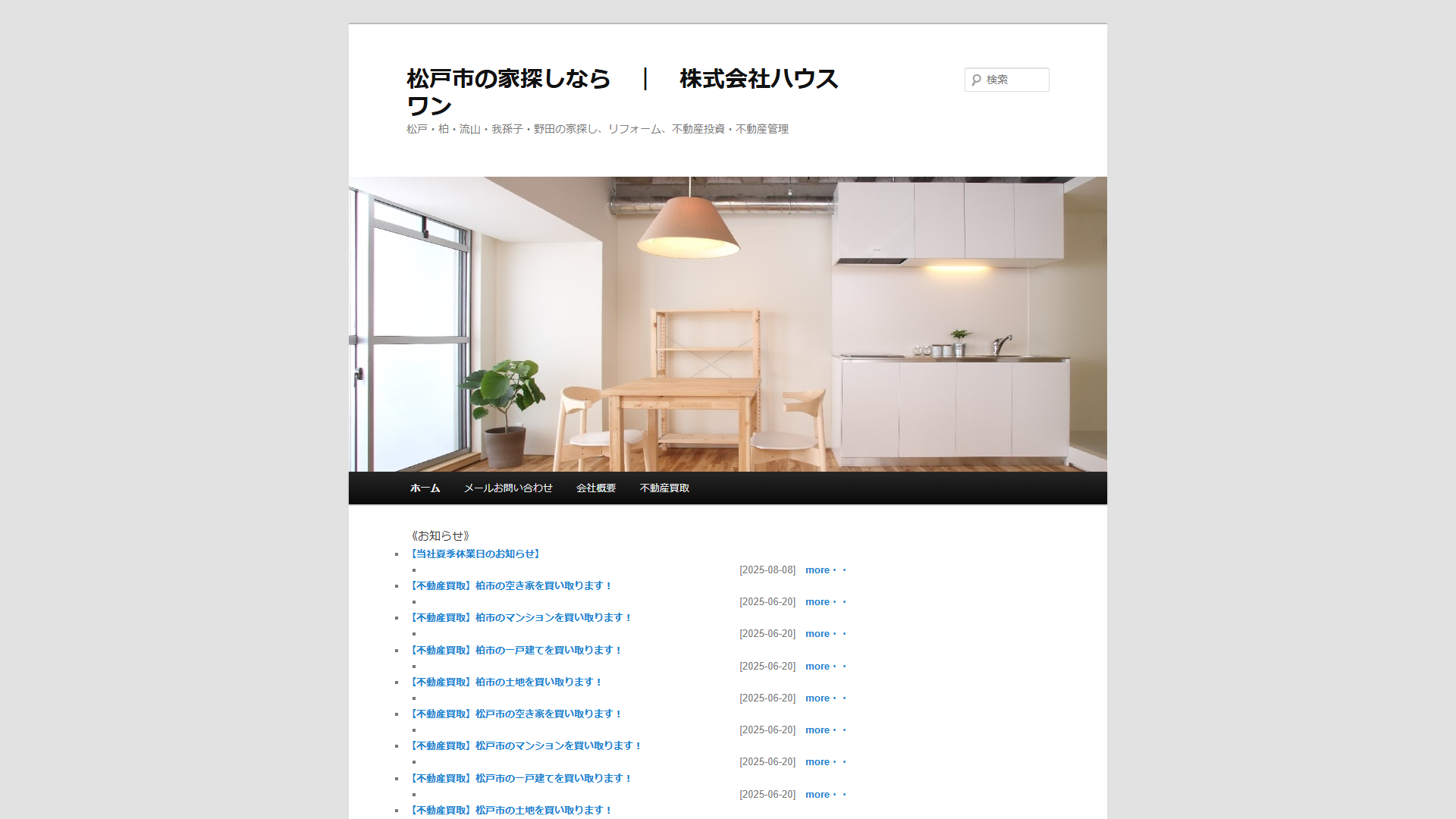Image resolution: width=1456 pixels, height=819 pixels.
Task: Open 松戸市の空き家を買い取ります link
Action: click(515, 714)
